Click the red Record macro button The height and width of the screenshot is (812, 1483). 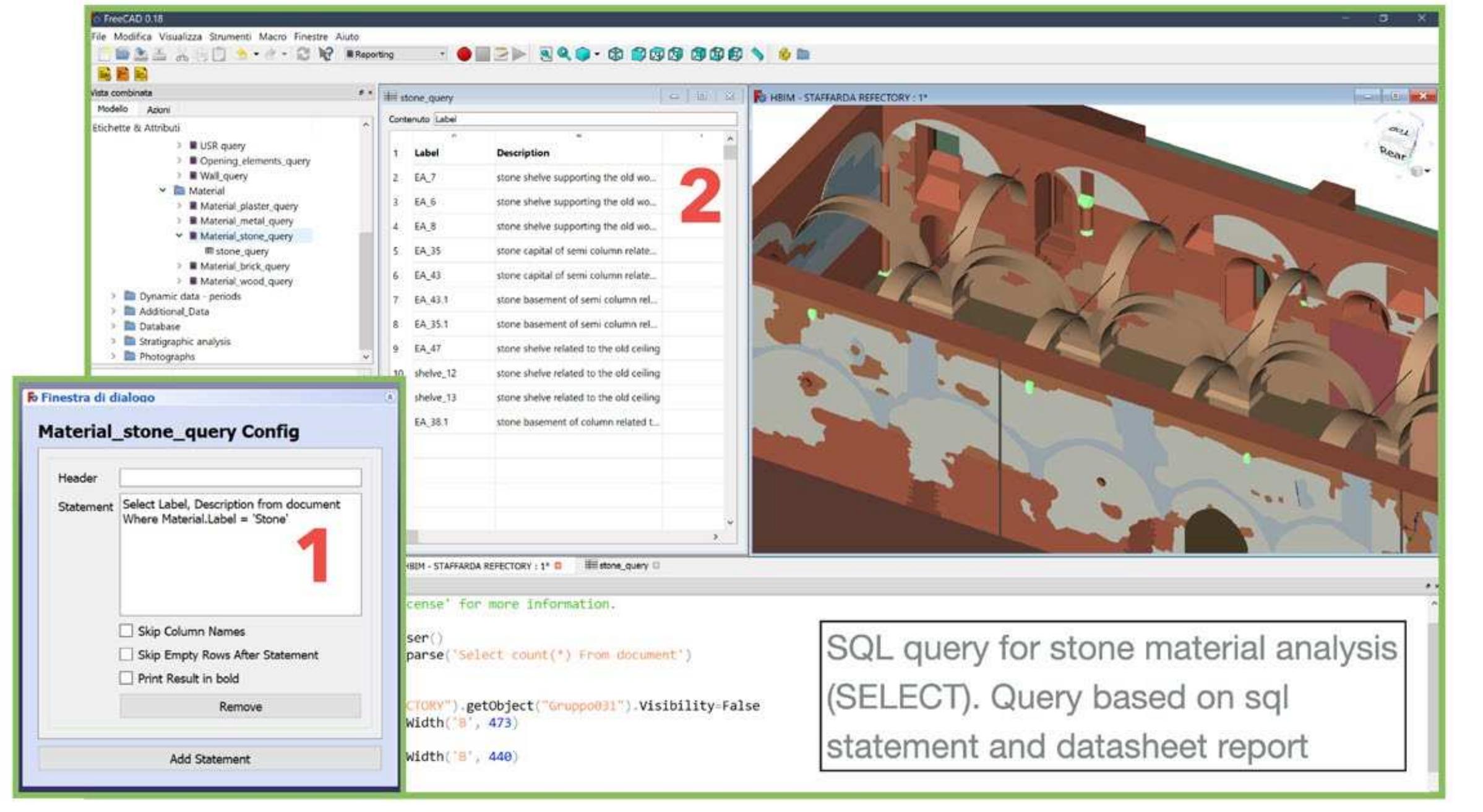point(464,54)
